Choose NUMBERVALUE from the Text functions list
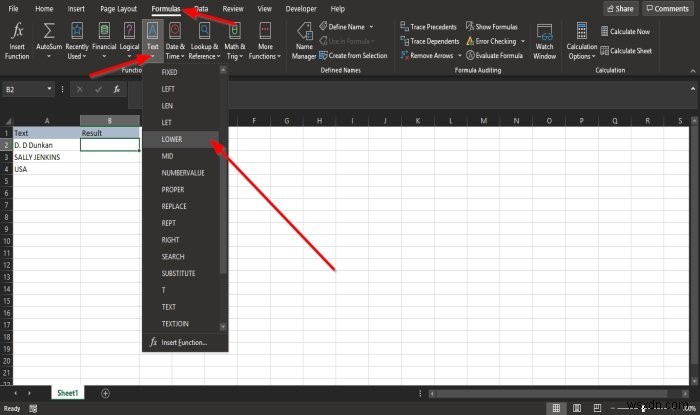 click(181, 173)
